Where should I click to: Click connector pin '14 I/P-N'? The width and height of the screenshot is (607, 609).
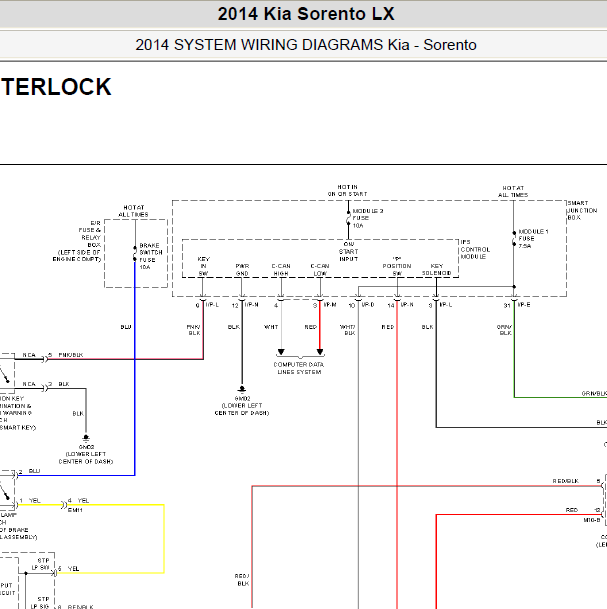[400, 305]
